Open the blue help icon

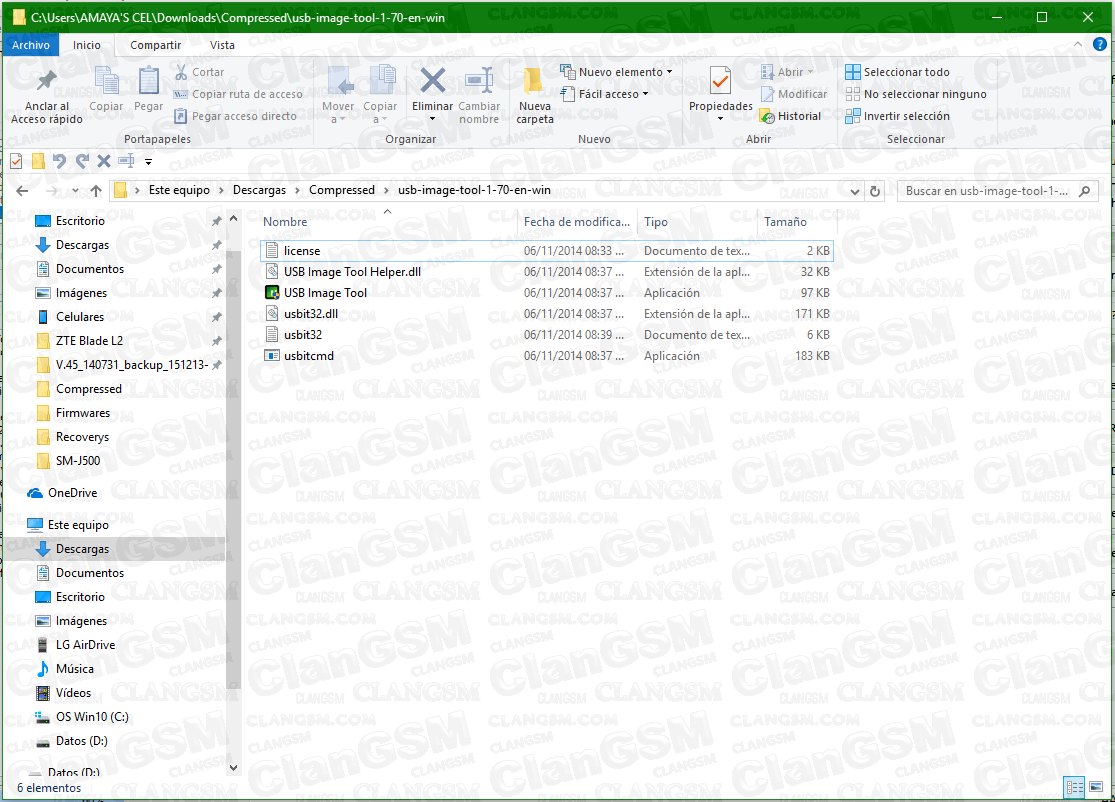click(1099, 44)
